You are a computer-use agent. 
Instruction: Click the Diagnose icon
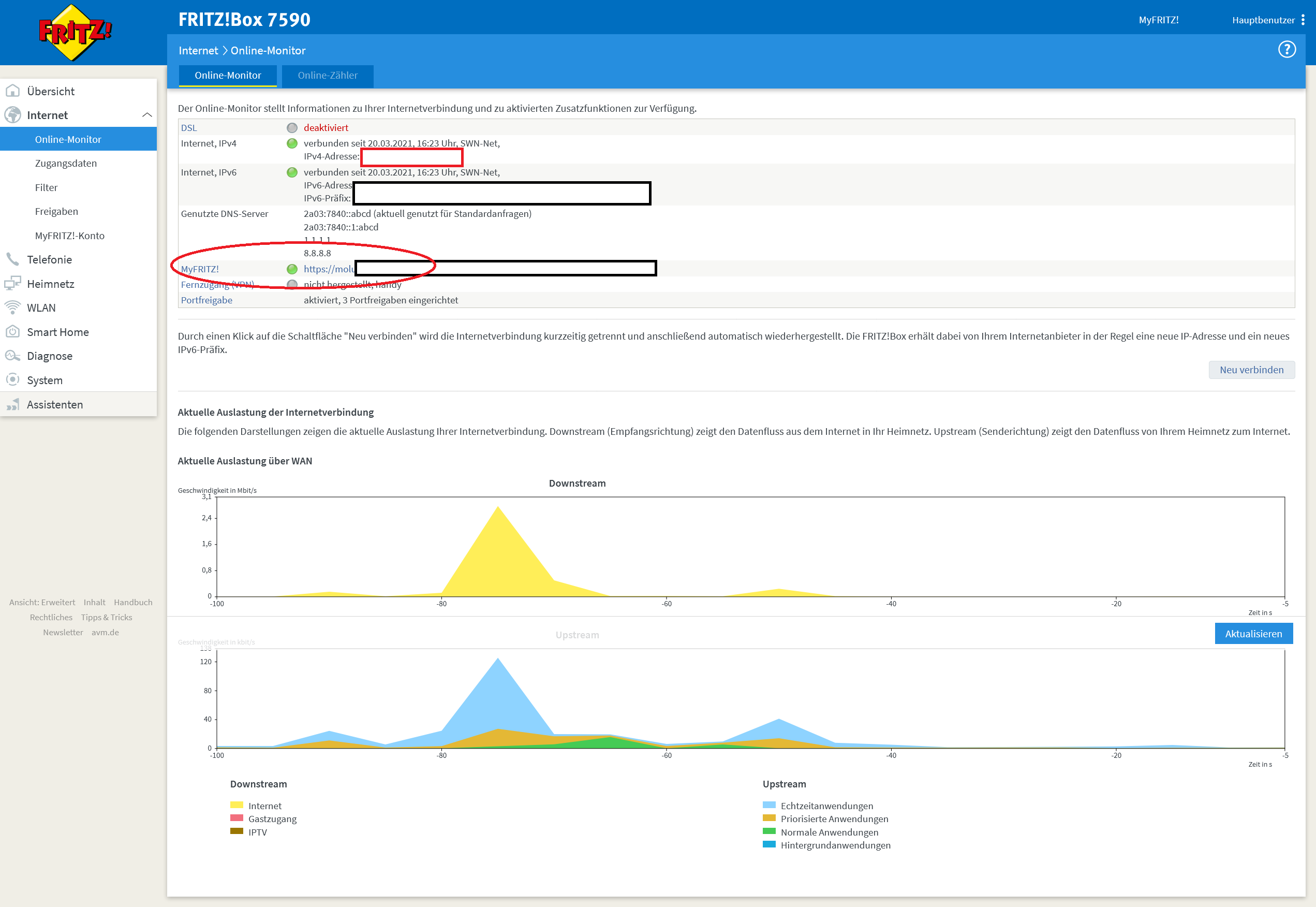tap(12, 356)
